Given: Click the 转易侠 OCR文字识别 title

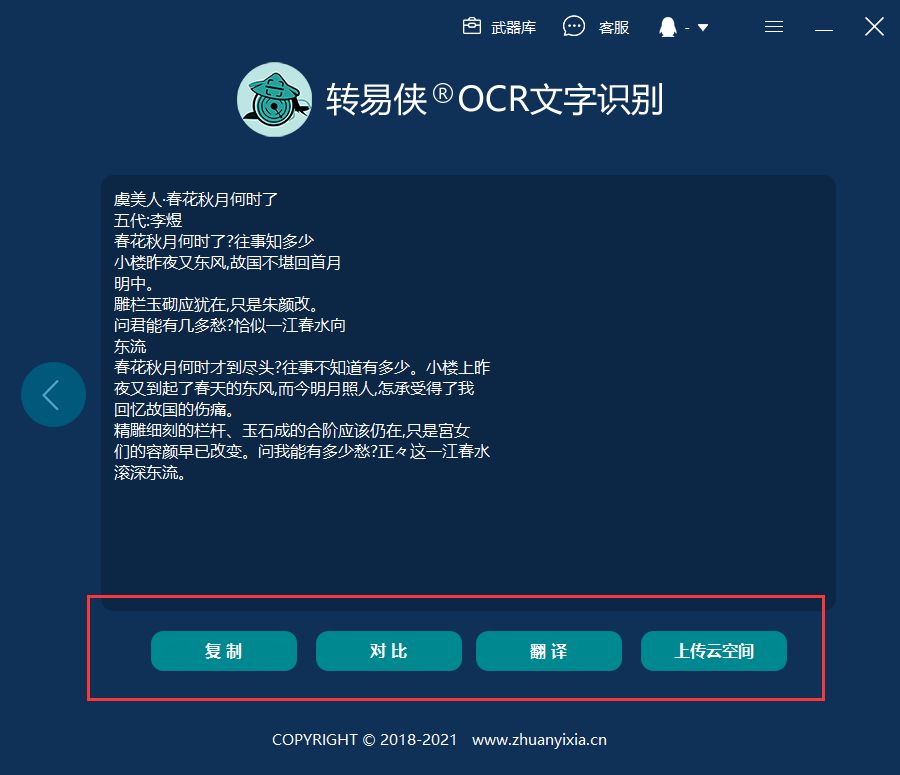Looking at the screenshot, I should 495,100.
